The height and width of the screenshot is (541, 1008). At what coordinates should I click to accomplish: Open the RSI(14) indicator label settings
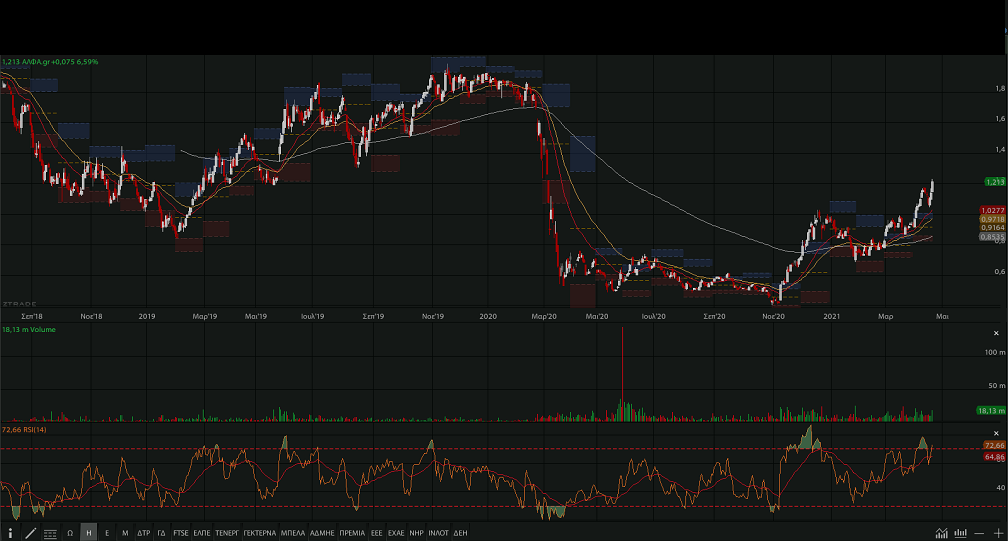24,429
